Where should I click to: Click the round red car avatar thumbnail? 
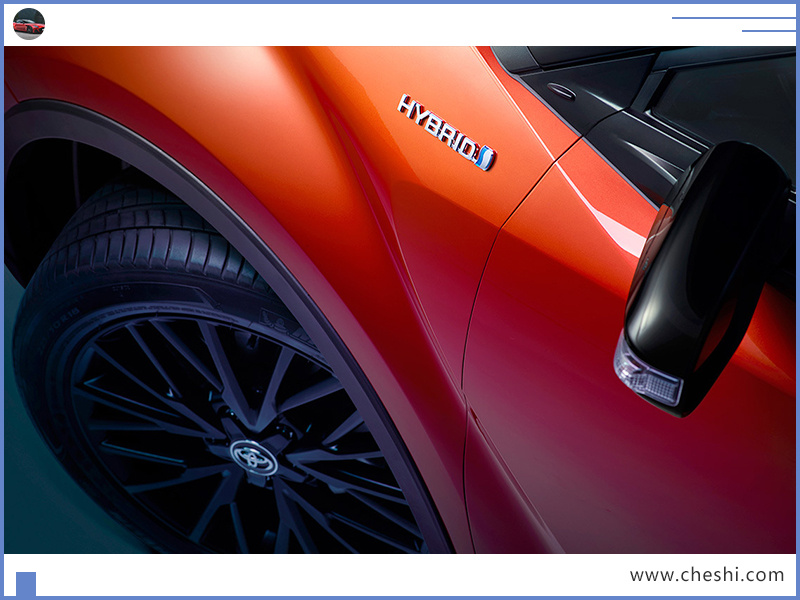[x=29, y=24]
